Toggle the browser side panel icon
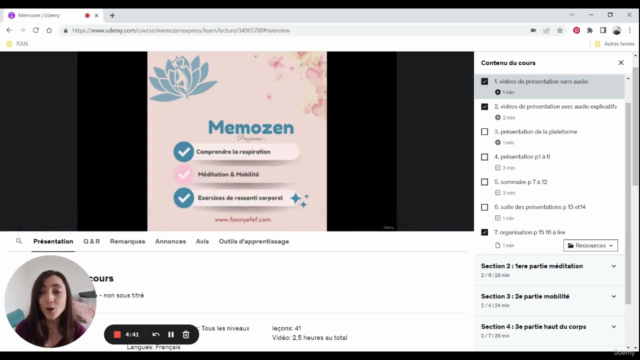The height and width of the screenshot is (360, 640). tap(603, 30)
